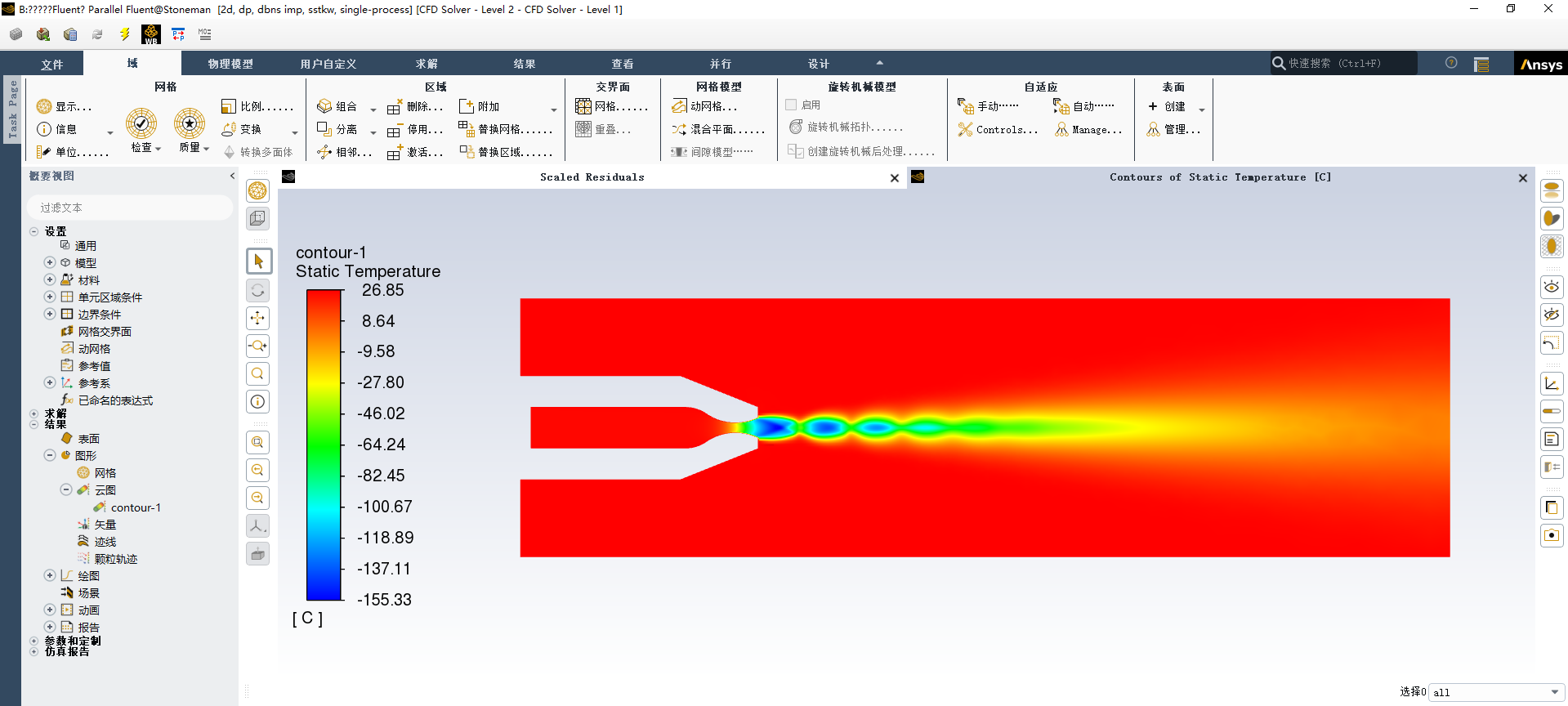Open the 文件 (File) menu
1568x706 pixels.
point(52,64)
